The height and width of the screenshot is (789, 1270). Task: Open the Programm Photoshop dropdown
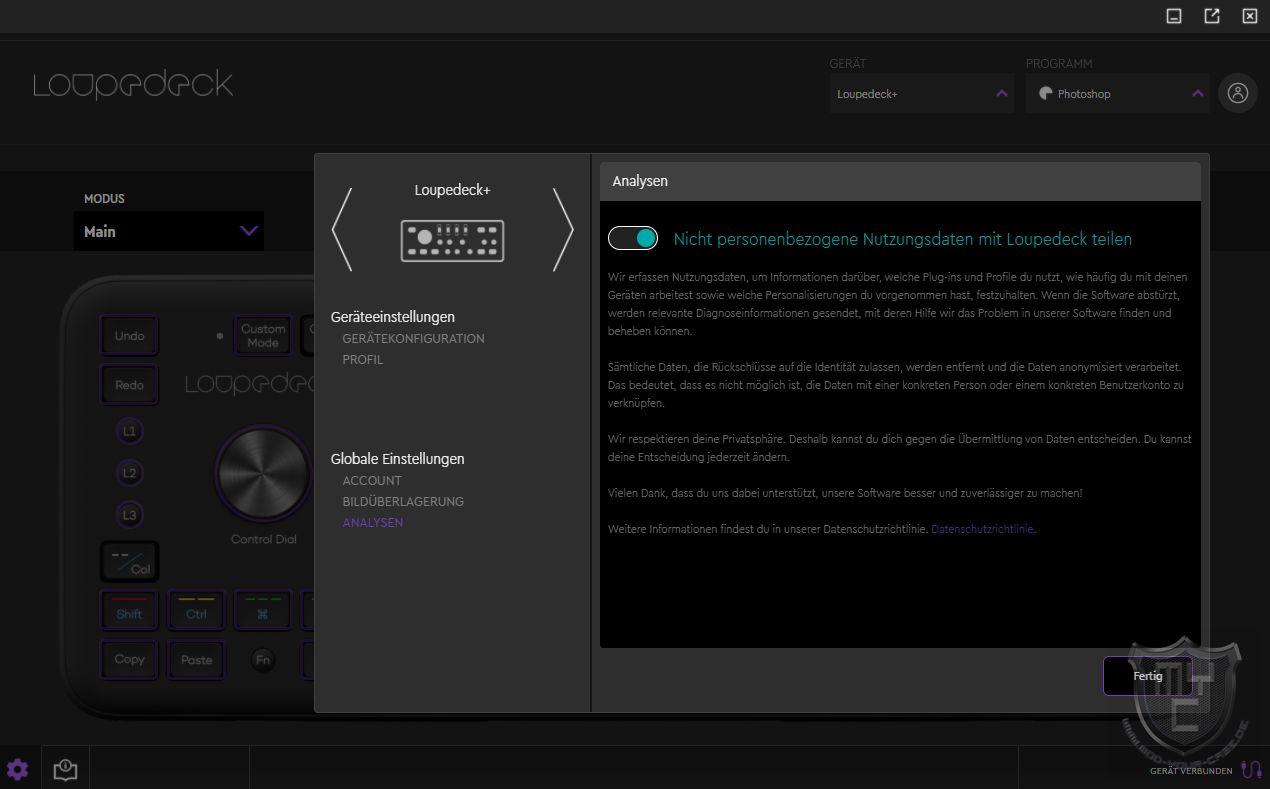pos(1118,93)
